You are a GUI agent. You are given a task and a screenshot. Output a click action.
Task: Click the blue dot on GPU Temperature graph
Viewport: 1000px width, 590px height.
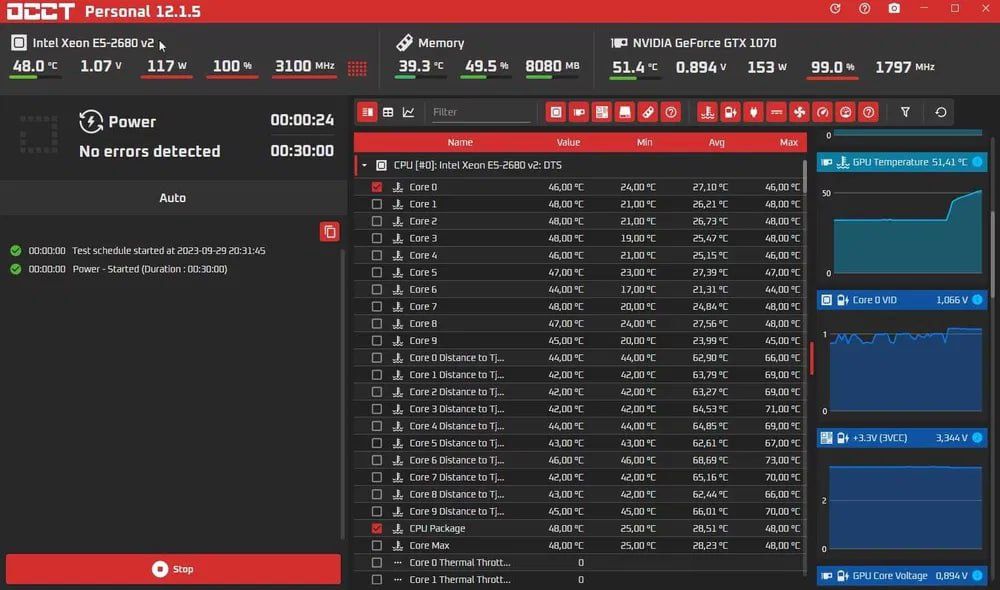[977, 162]
